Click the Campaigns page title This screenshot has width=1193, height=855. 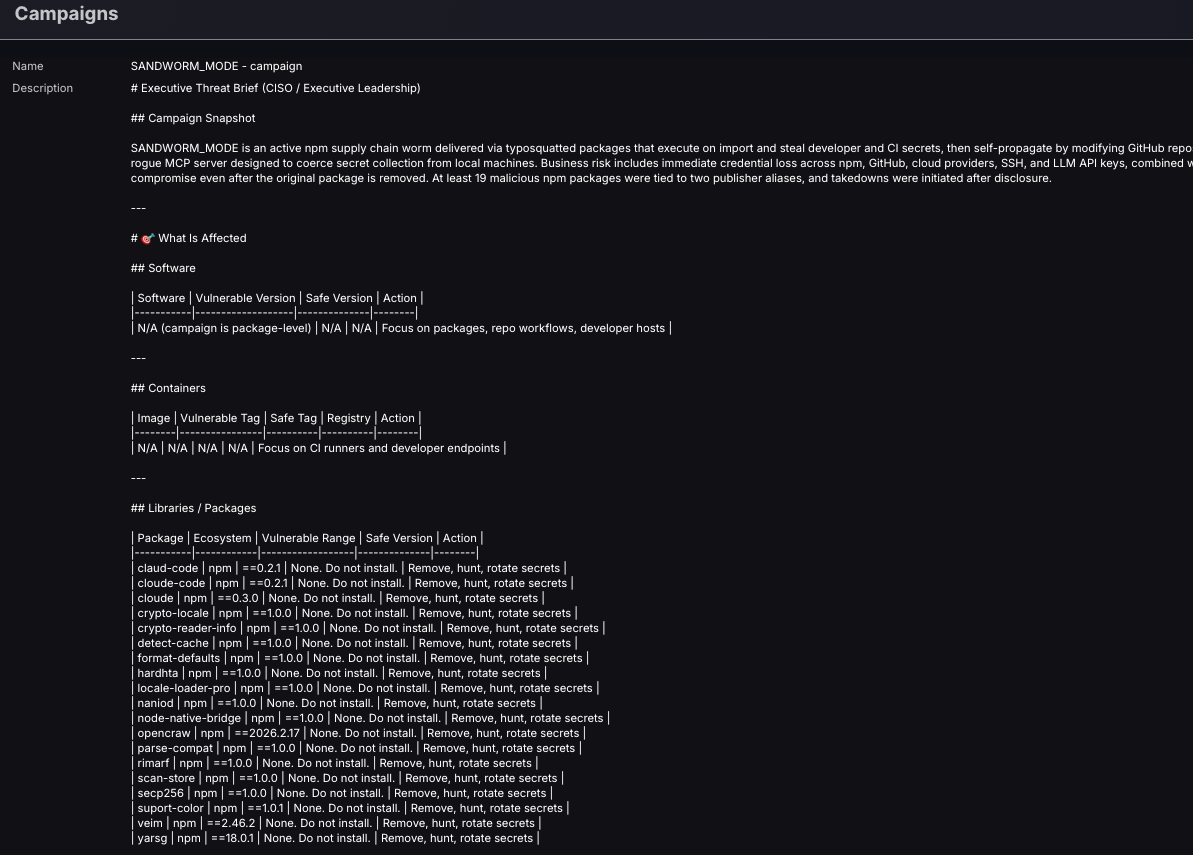pos(66,13)
